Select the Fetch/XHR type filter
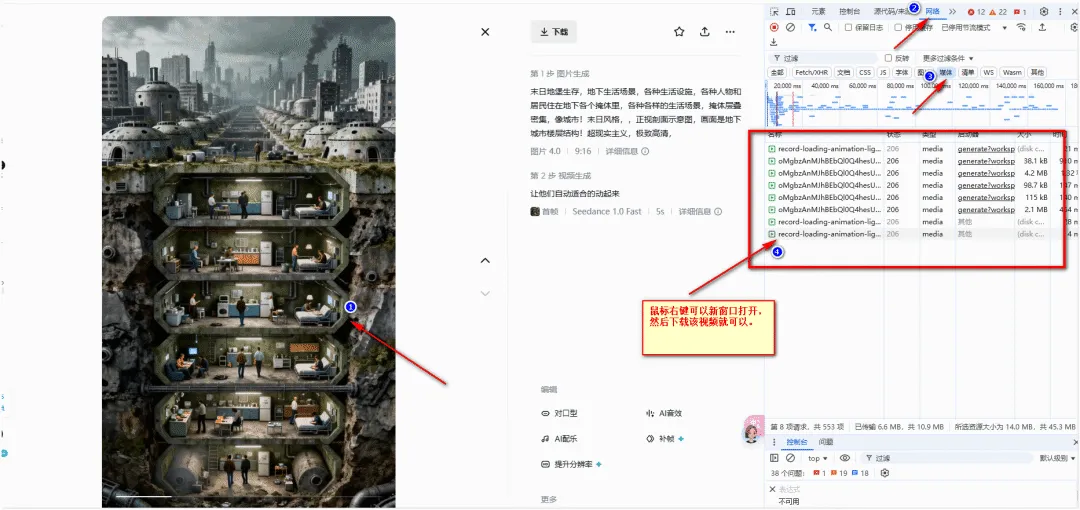This screenshot has width=1080, height=510. pyautogui.click(x=811, y=72)
